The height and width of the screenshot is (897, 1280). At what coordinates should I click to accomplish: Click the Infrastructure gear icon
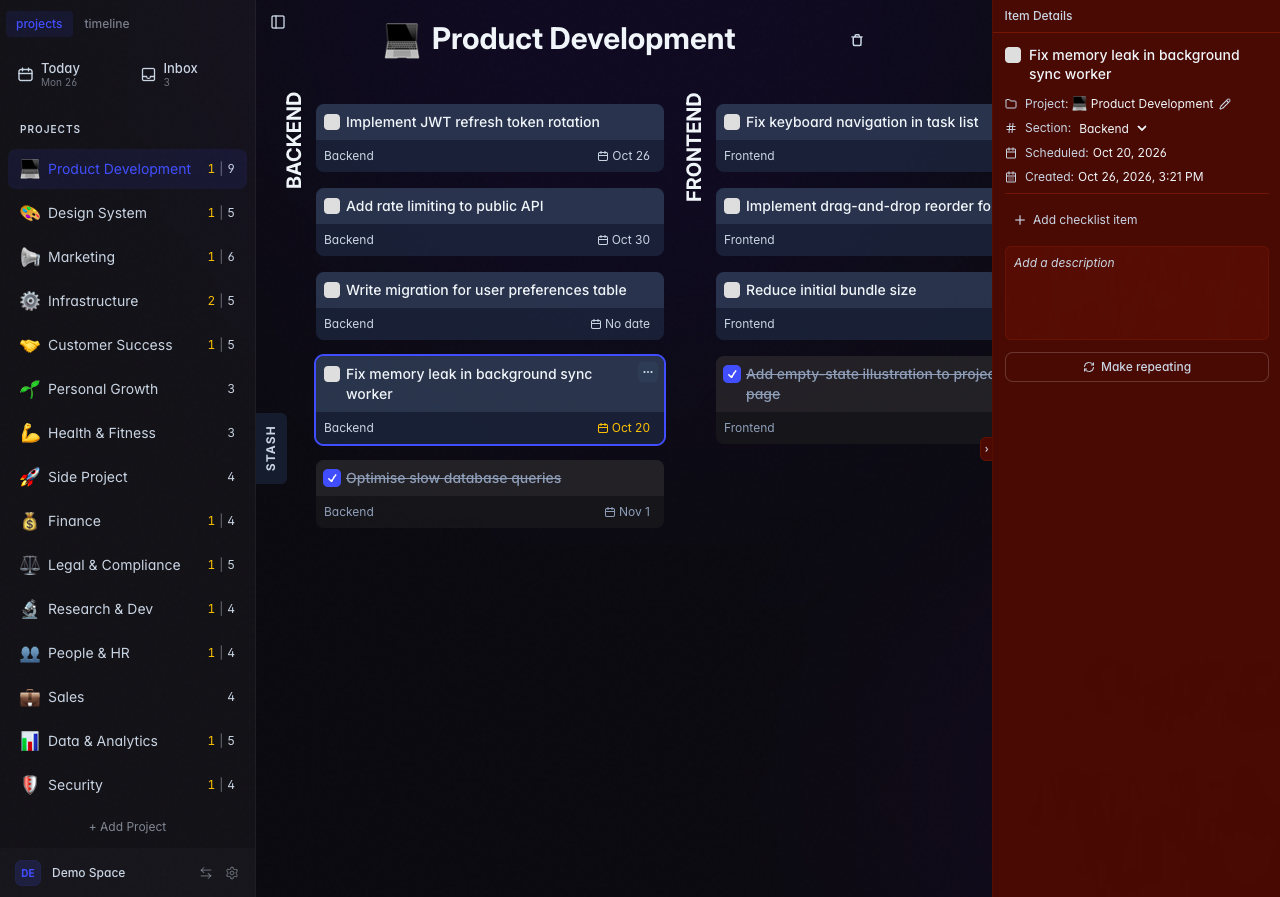click(x=30, y=301)
